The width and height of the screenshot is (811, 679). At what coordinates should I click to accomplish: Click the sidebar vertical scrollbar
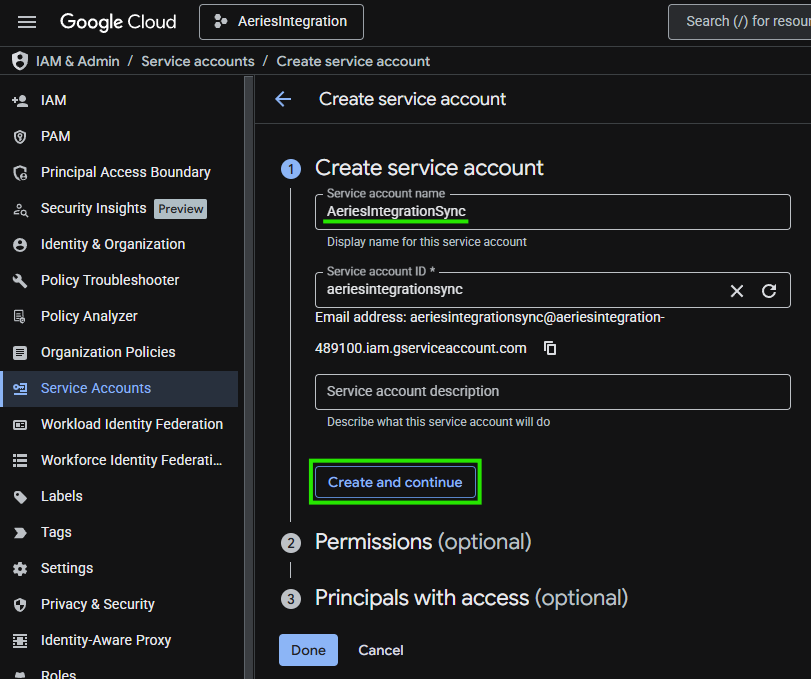click(249, 378)
